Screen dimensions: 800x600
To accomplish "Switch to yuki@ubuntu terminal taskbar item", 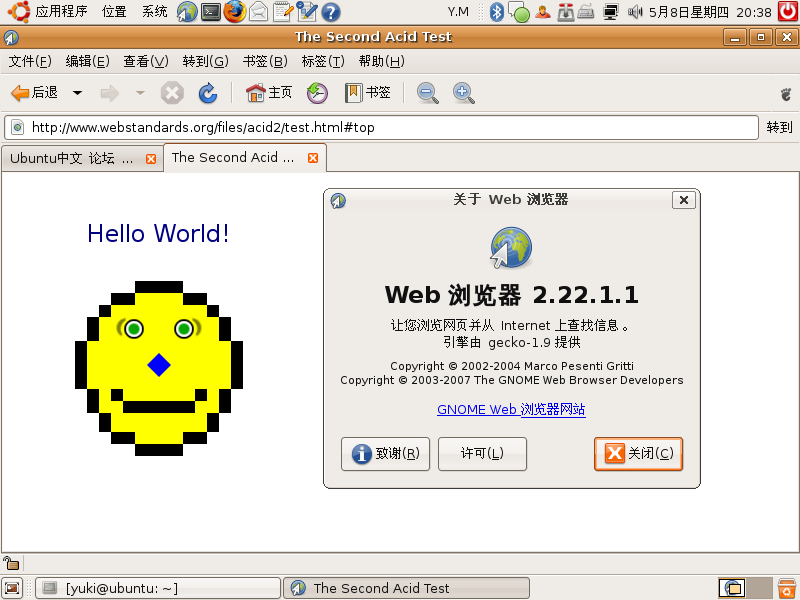I will point(158,588).
